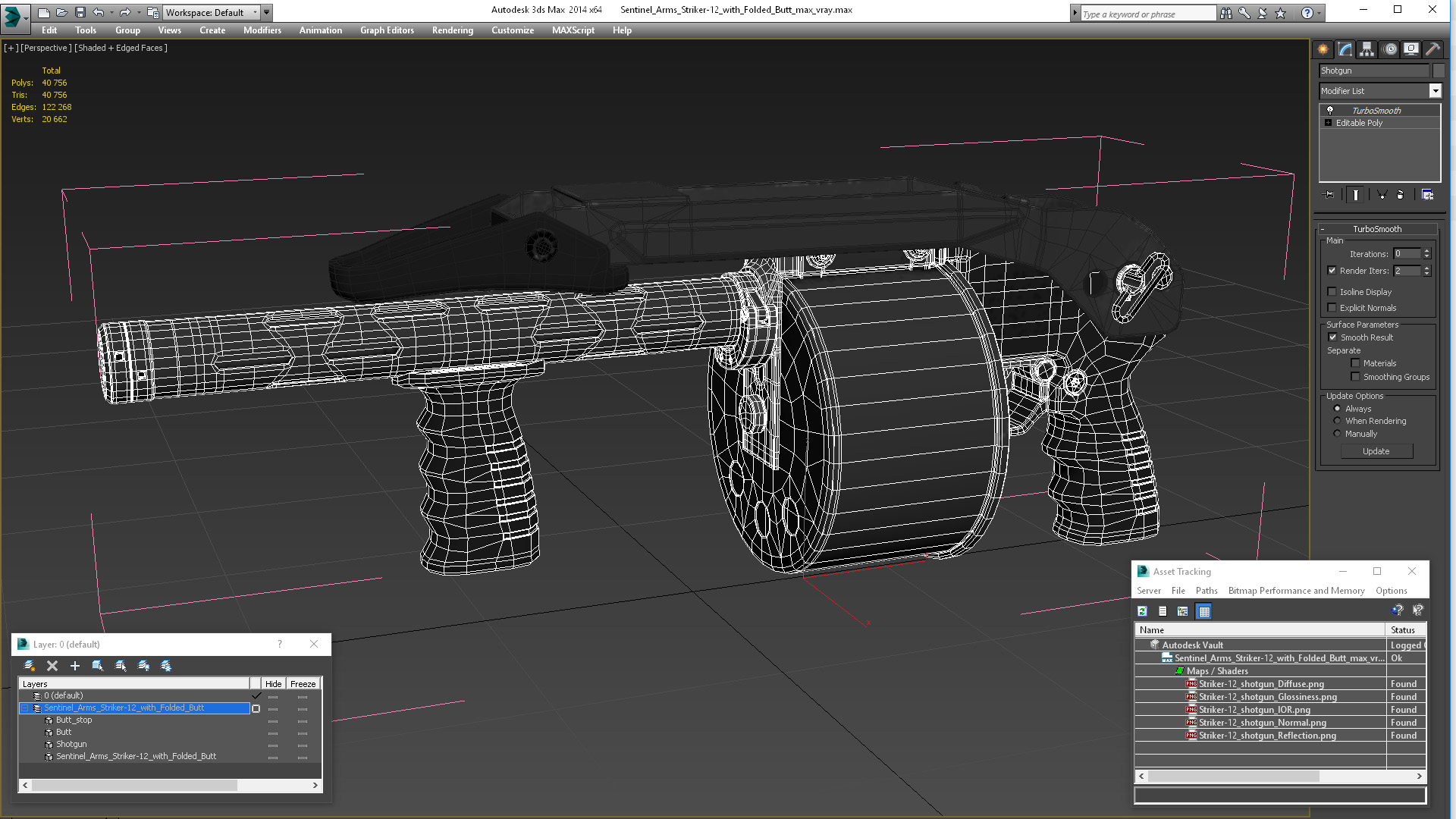Click Highlight Selected Objects' Layers icon
1456x819 pixels.
pyautogui.click(x=121, y=666)
